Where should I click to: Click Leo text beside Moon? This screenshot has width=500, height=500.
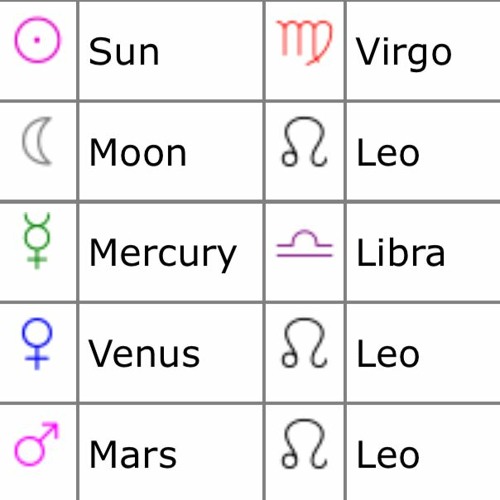click(x=388, y=153)
